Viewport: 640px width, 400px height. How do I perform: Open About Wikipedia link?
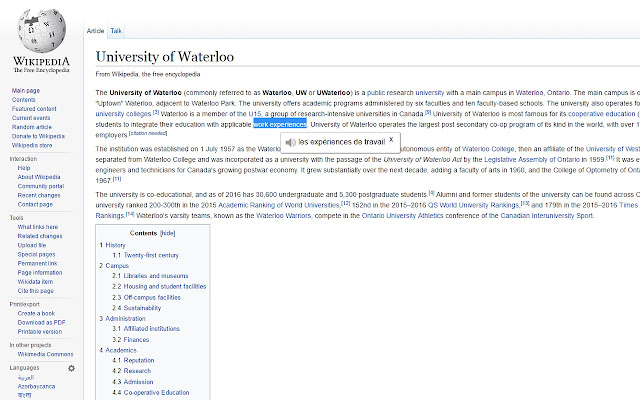[x=39, y=177]
